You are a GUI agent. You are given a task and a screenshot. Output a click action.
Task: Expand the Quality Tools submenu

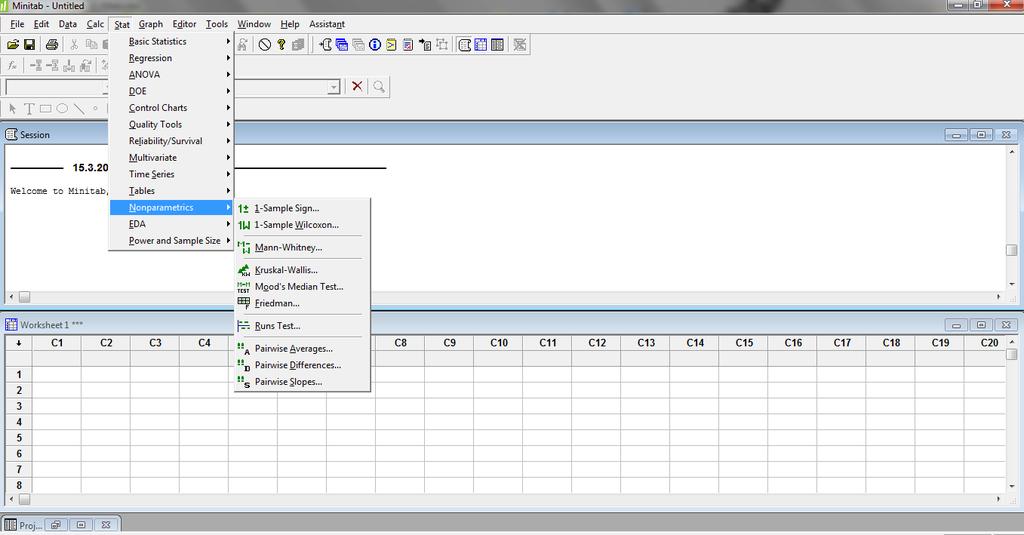click(x=171, y=124)
